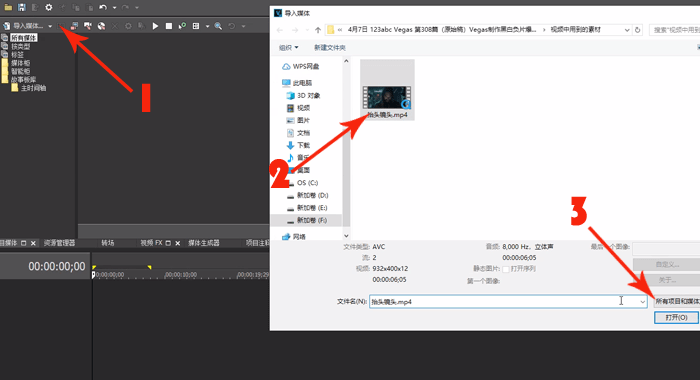Viewport: 700px width, 380px height.
Task: Save the project with the floppy disk icon
Action: tap(21, 7)
